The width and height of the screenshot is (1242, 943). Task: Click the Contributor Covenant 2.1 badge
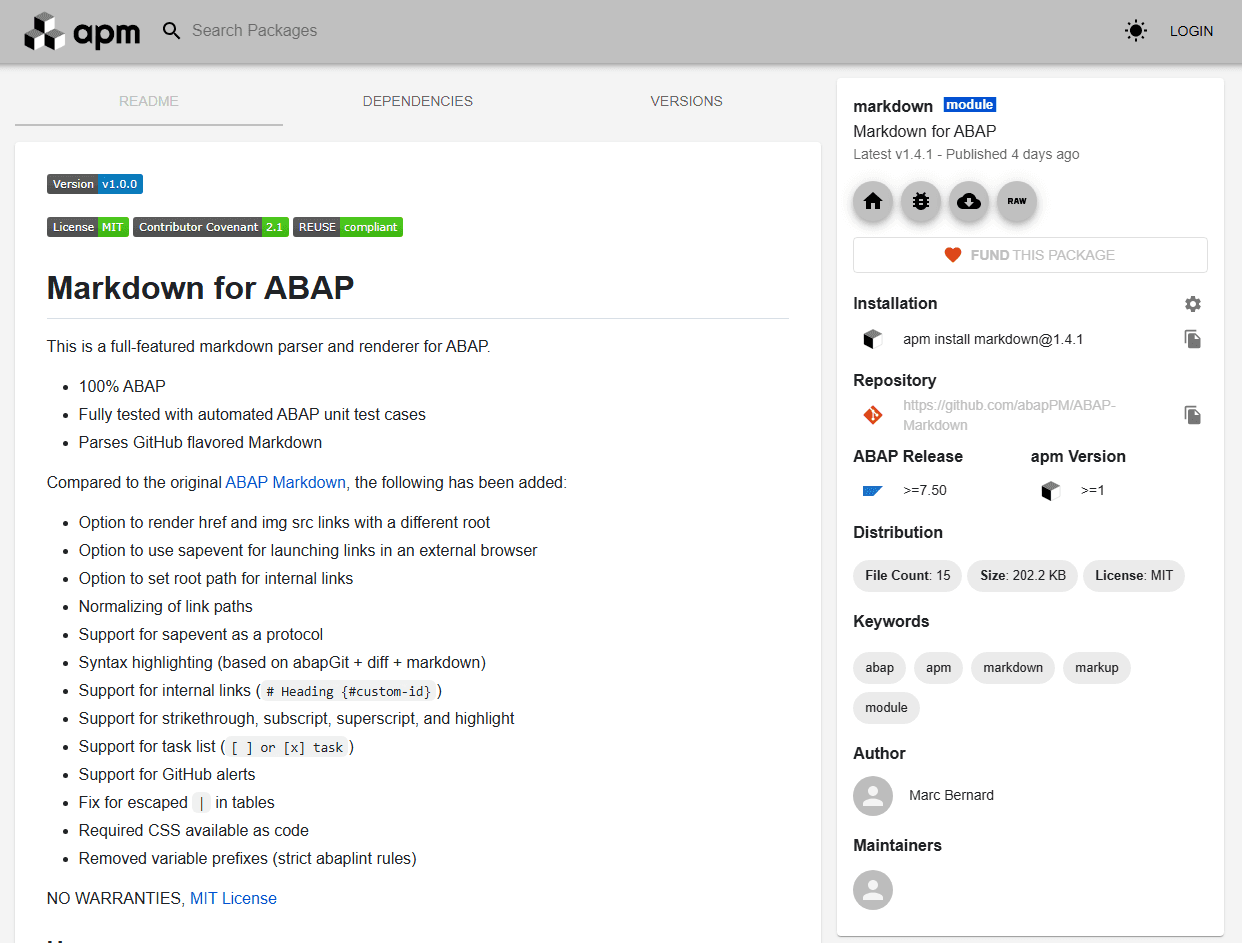coord(211,227)
